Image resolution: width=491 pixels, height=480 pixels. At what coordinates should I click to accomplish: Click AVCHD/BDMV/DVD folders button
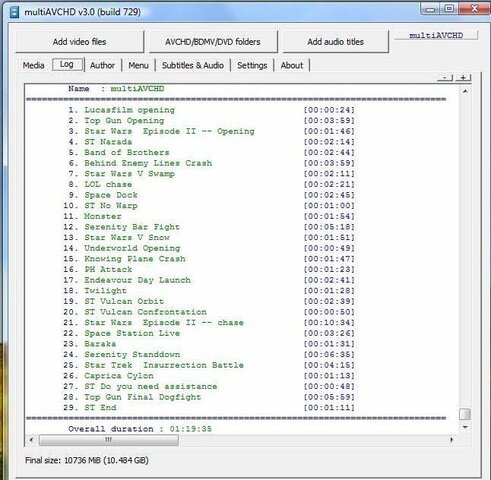213,42
